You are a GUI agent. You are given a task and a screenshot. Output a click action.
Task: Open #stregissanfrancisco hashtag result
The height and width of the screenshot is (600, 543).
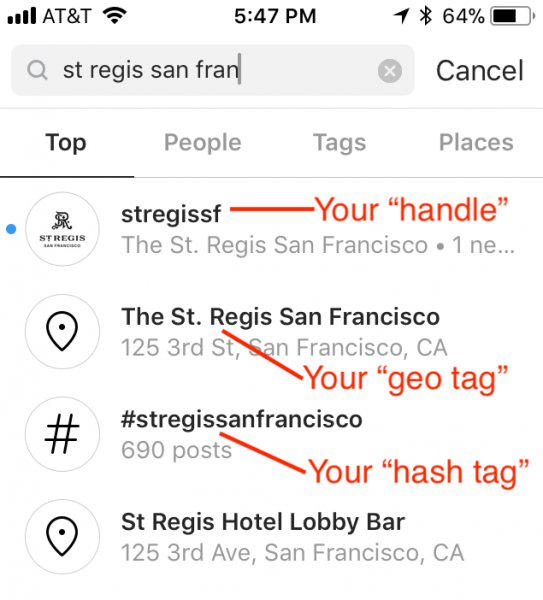pyautogui.click(x=271, y=434)
